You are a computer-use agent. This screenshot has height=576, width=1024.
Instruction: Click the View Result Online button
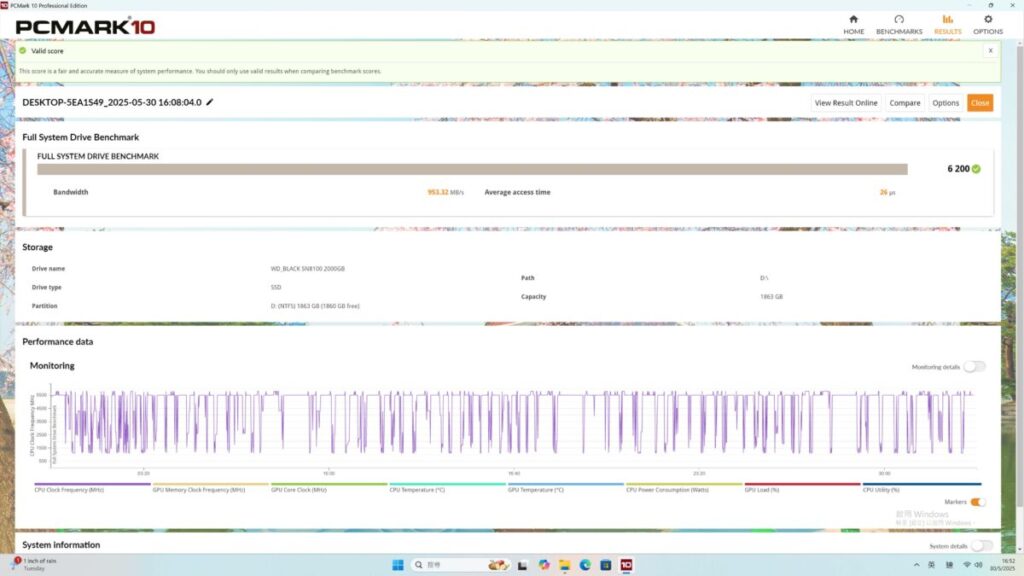[x=846, y=103]
